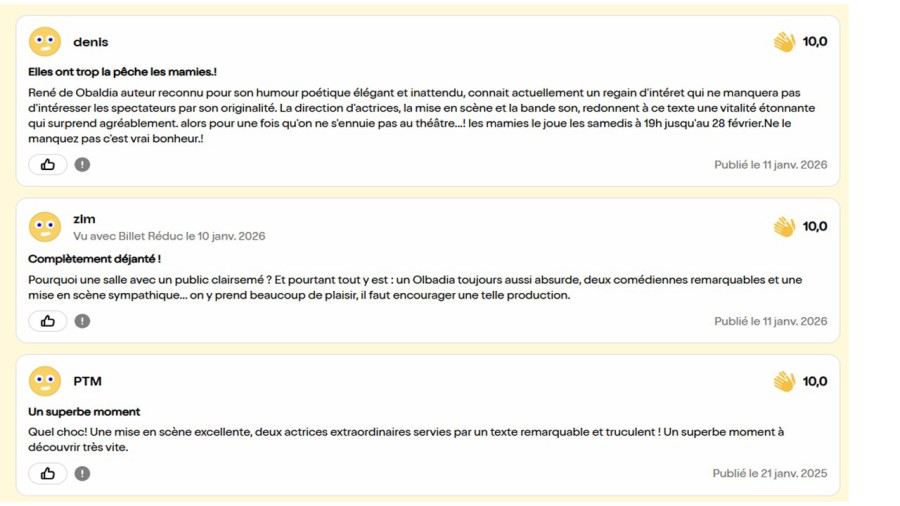Viewport: 900px width, 506px height.
Task: Click review title "Elles ont trop la pêche les mamies.!"
Action: (x=122, y=72)
